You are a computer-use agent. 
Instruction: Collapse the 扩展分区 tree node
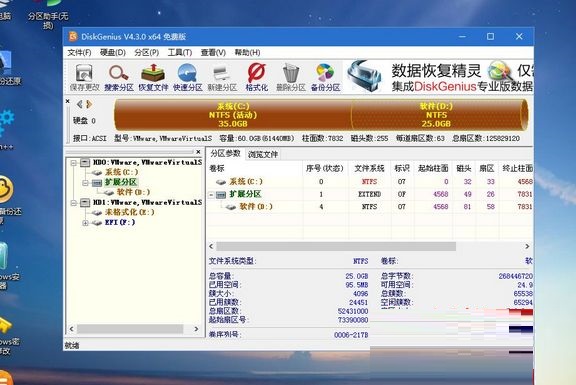[85, 183]
